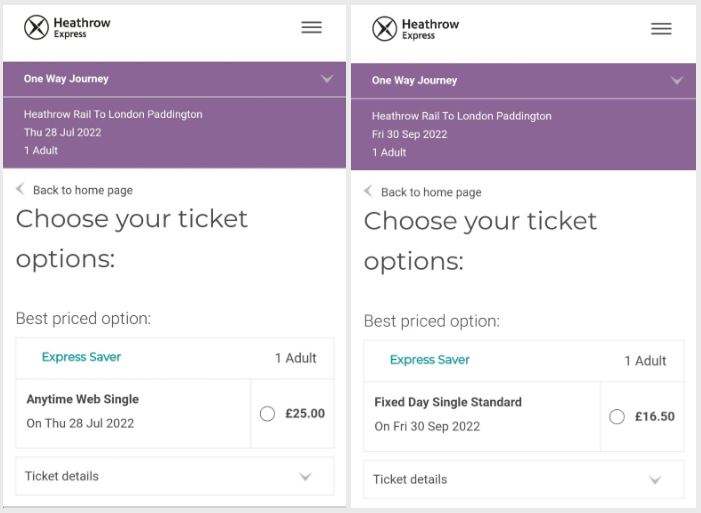Click left One Way Journey header bar
The height and width of the screenshot is (513, 701).
pyautogui.click(x=150, y=79)
